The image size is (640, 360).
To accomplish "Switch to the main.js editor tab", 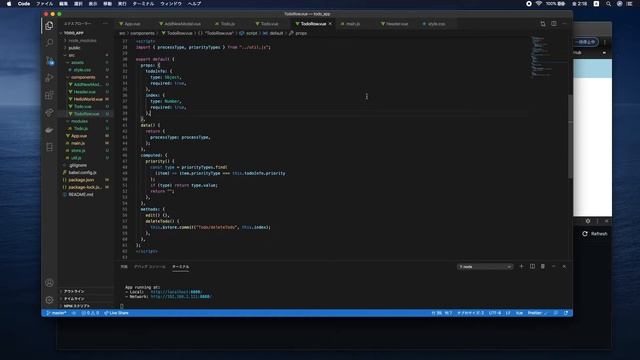I will click(353, 24).
